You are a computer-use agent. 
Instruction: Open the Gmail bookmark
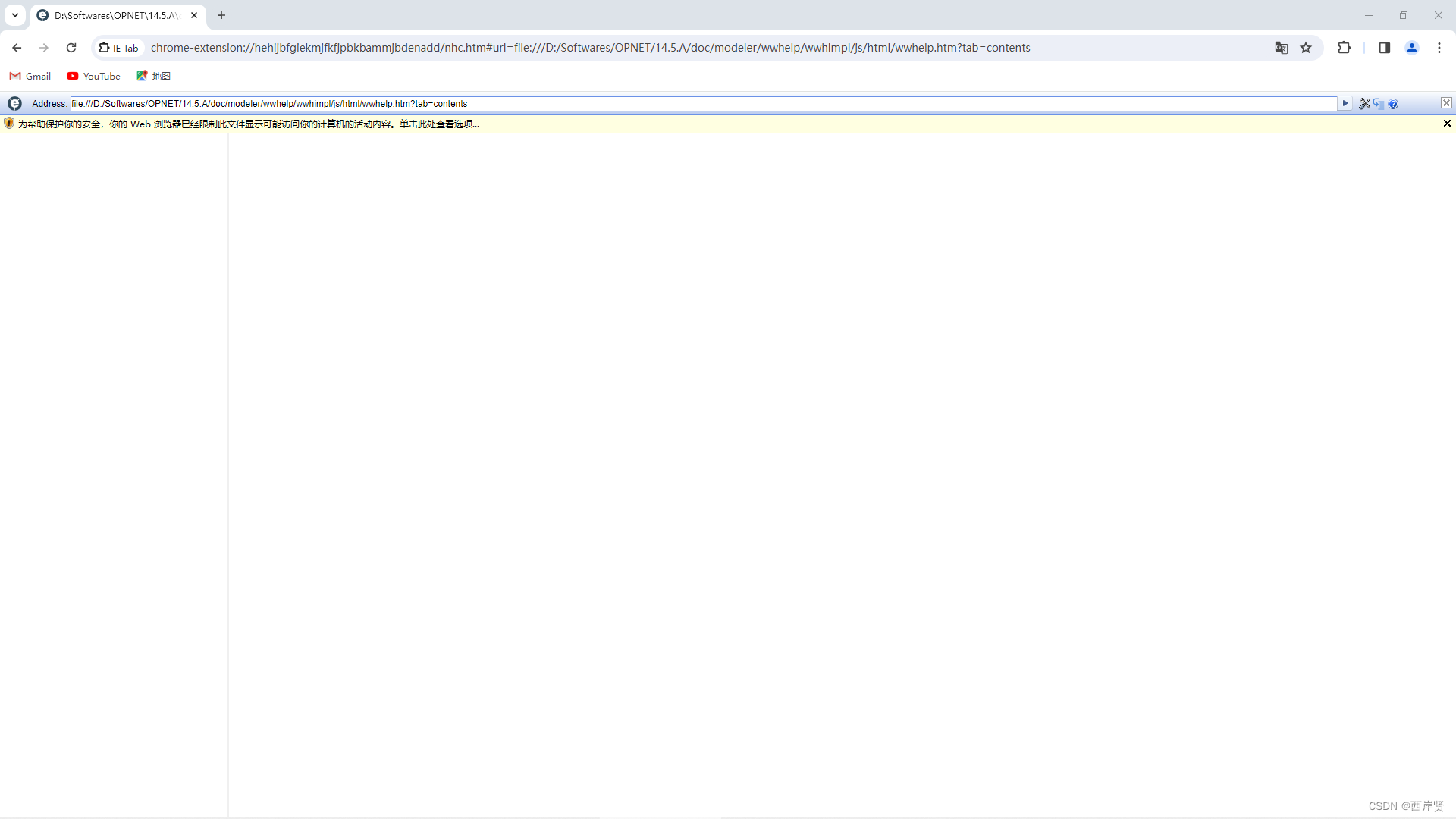click(30, 76)
